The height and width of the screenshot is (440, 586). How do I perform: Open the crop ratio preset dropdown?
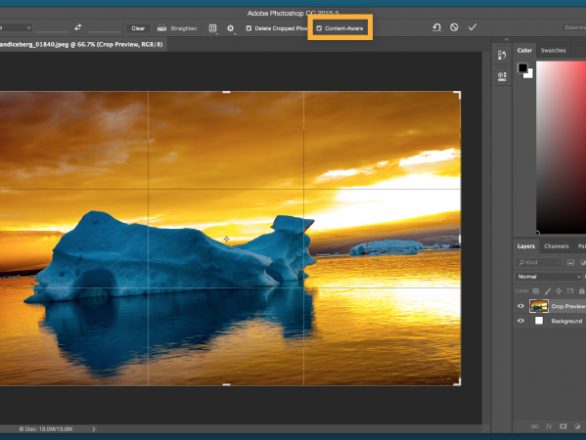point(16,28)
